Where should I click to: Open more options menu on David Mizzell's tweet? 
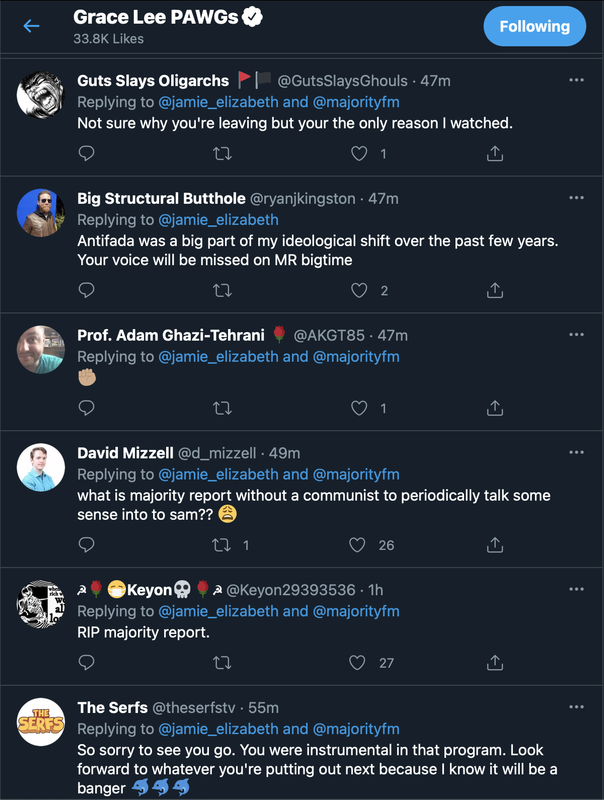click(x=576, y=453)
